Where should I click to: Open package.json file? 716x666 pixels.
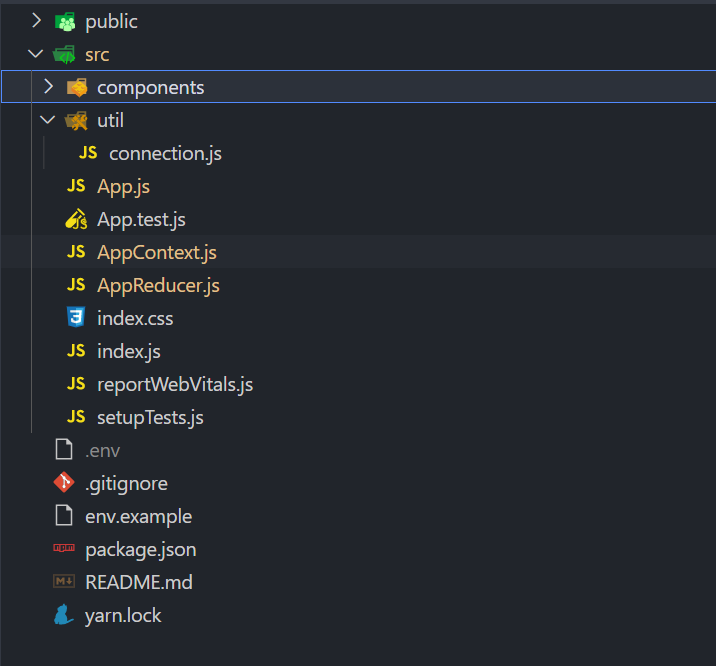(x=141, y=550)
